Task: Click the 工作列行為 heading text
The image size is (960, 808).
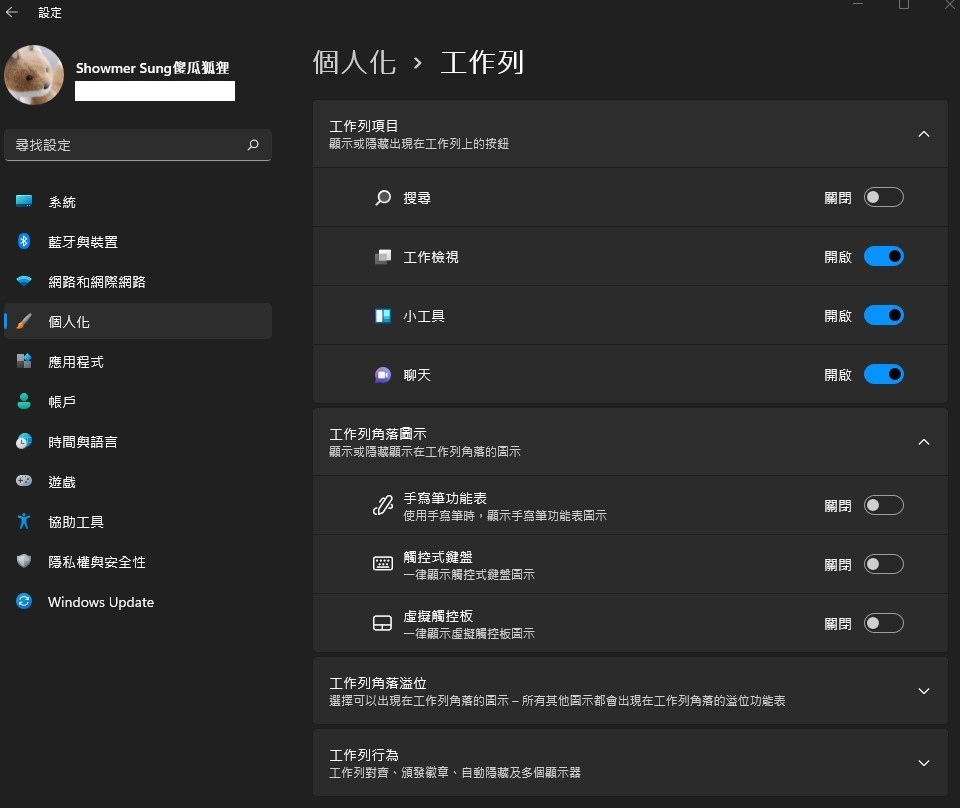Action: 364,755
